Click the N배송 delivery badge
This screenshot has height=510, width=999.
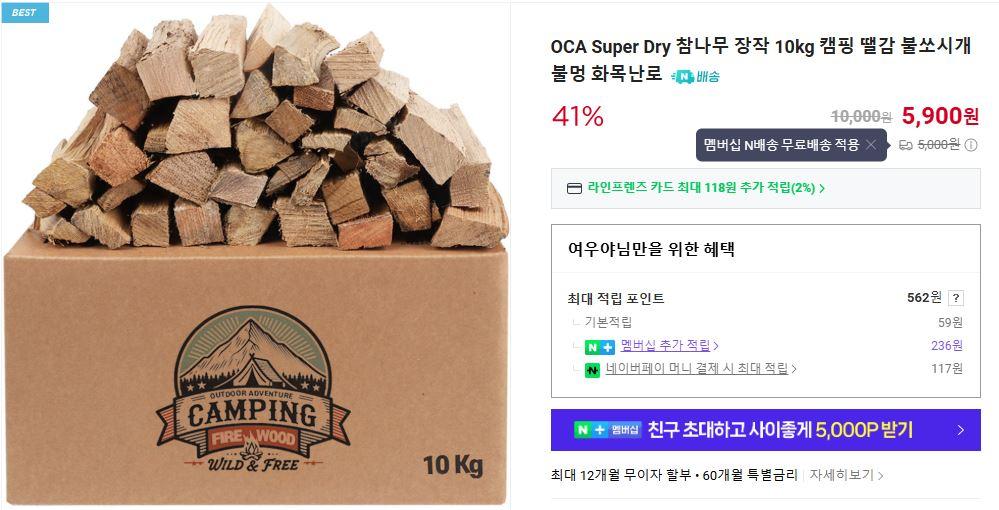pos(696,76)
